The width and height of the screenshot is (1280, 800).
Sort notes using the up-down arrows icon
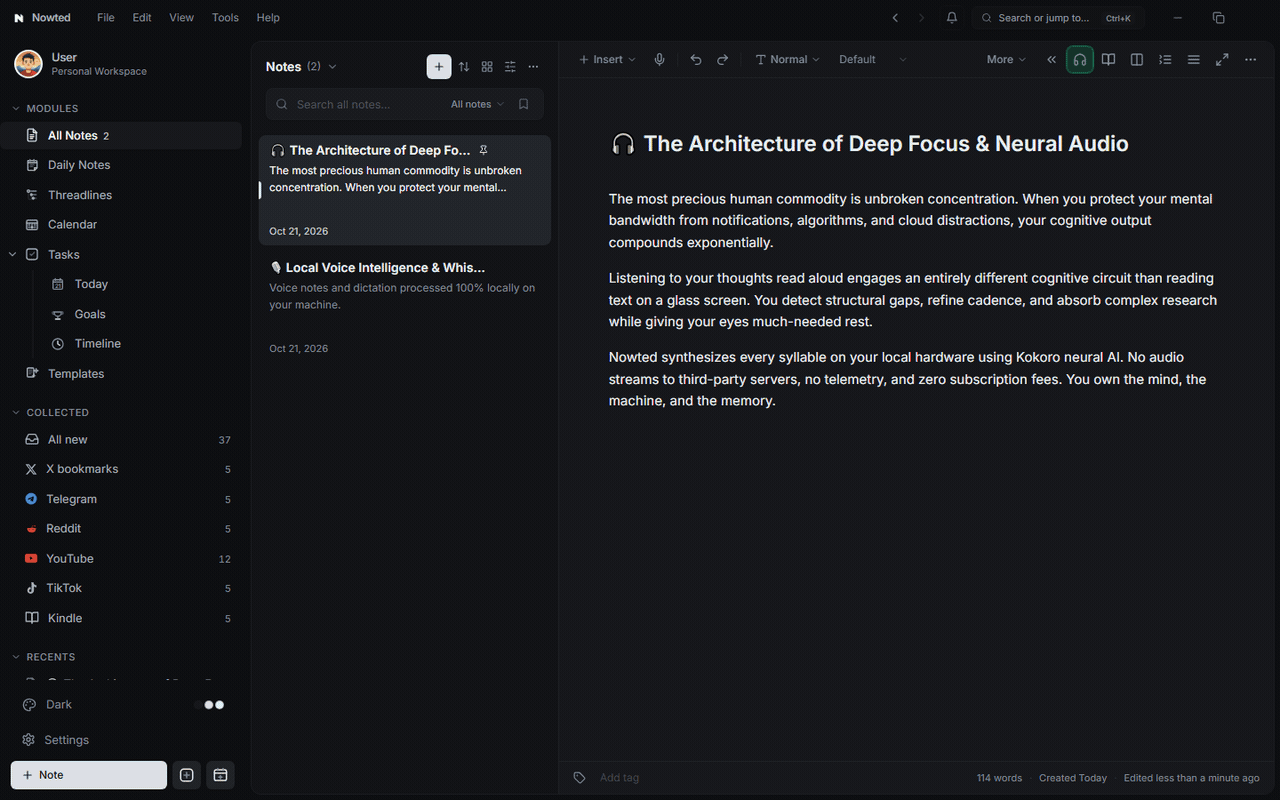click(464, 67)
